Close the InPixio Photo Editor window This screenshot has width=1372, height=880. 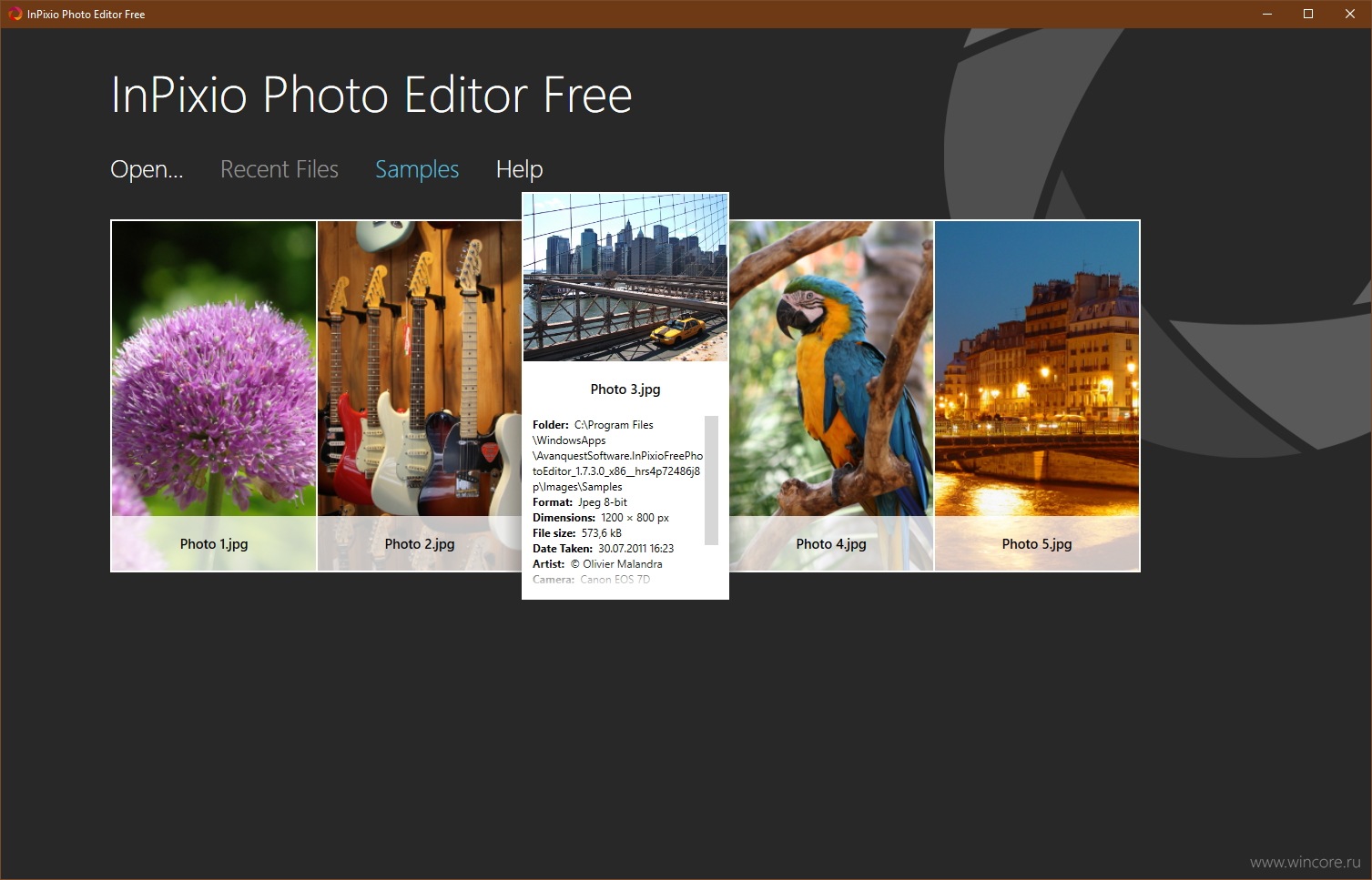pos(1350,14)
